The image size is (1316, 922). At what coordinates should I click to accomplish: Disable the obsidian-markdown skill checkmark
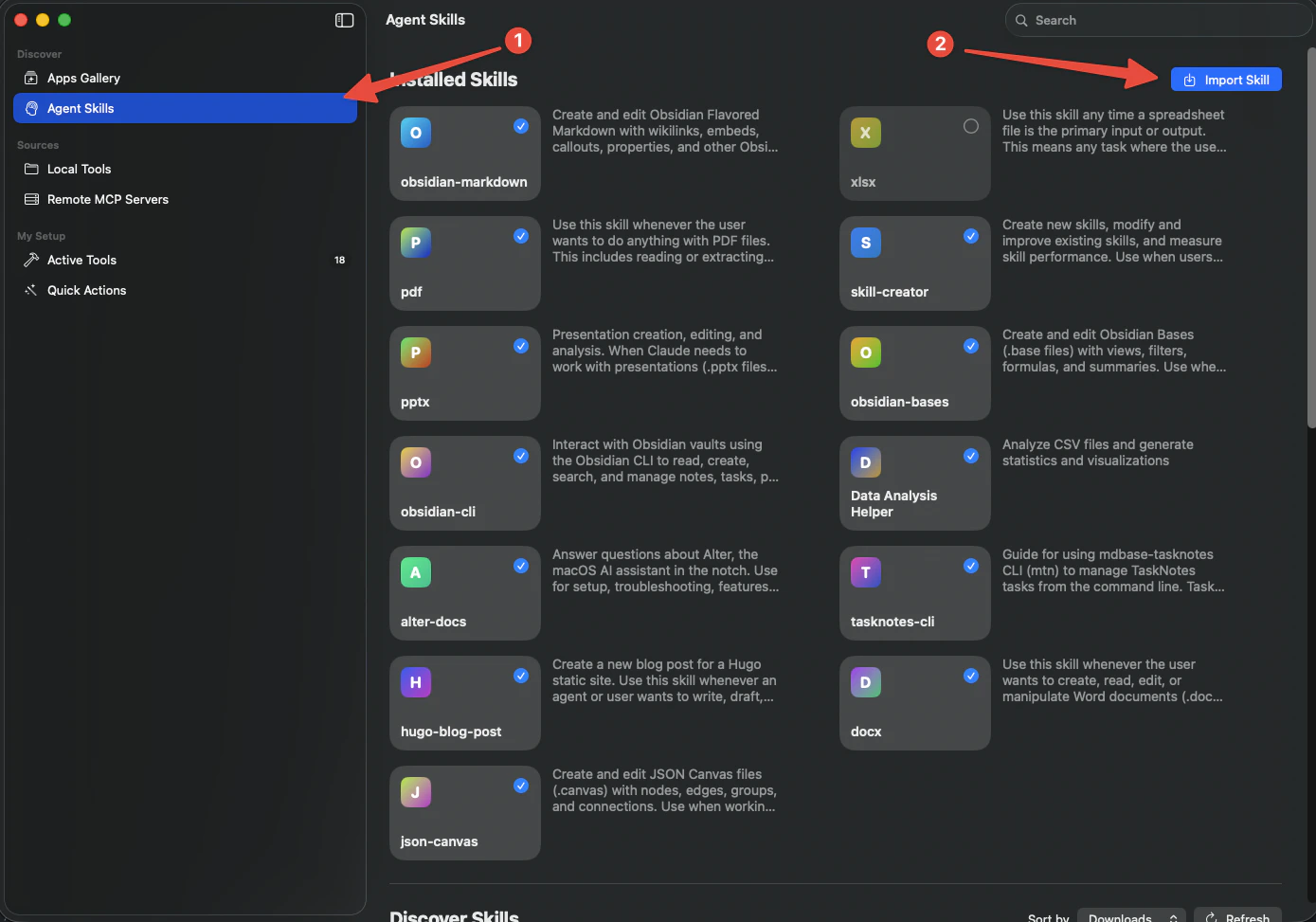click(521, 126)
